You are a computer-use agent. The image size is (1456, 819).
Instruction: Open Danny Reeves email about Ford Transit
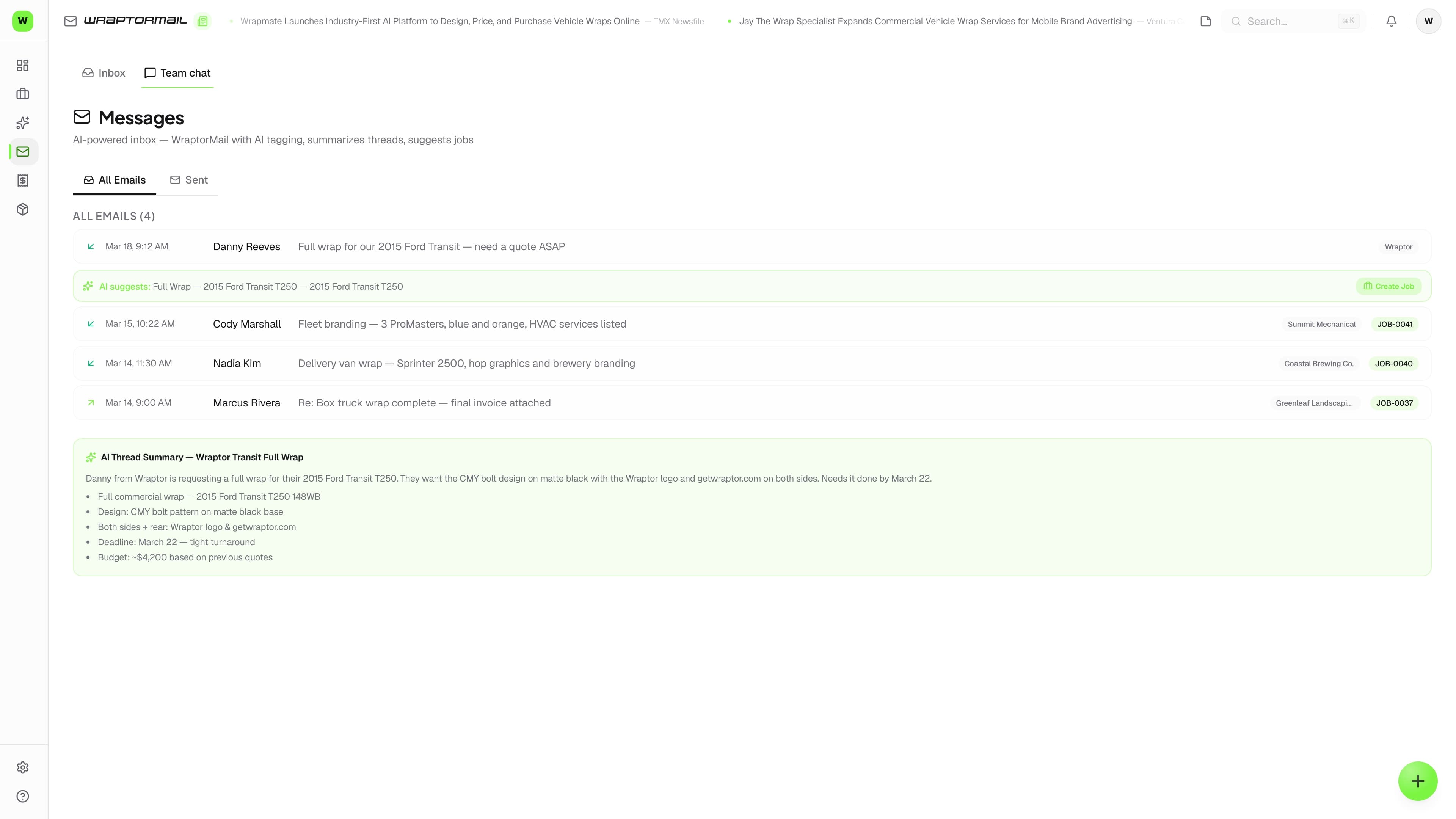pyautogui.click(x=752, y=246)
